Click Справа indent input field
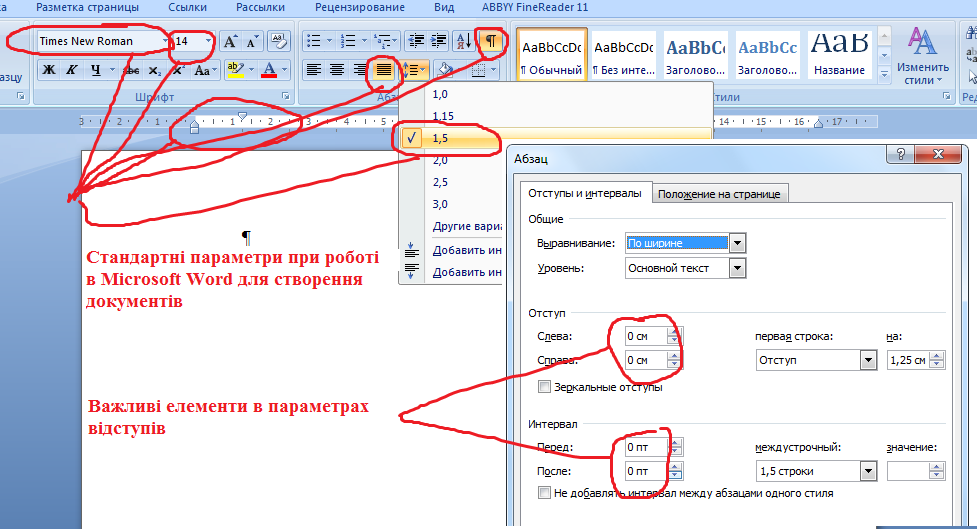 point(646,360)
